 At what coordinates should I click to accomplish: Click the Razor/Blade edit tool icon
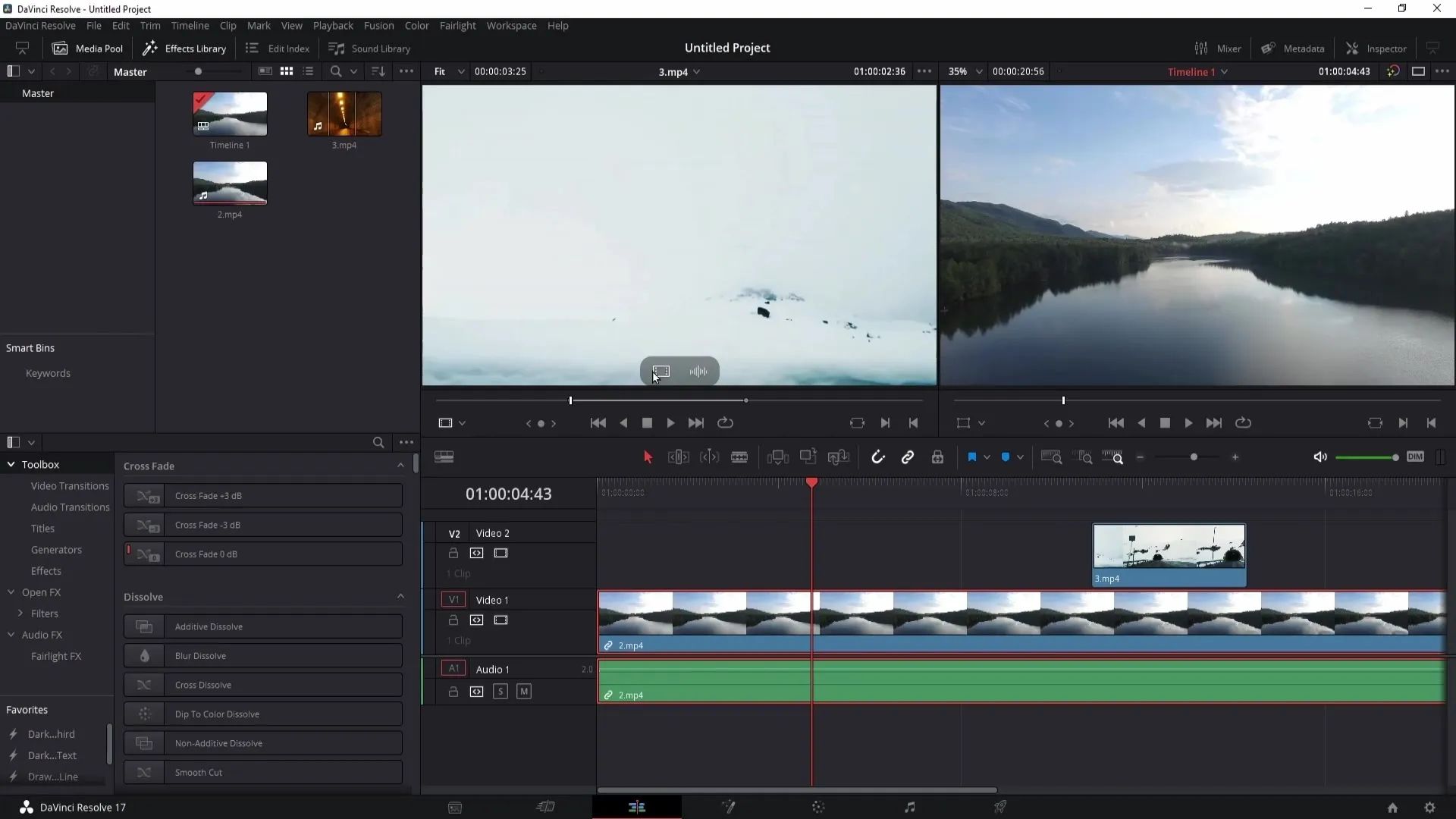click(x=739, y=457)
